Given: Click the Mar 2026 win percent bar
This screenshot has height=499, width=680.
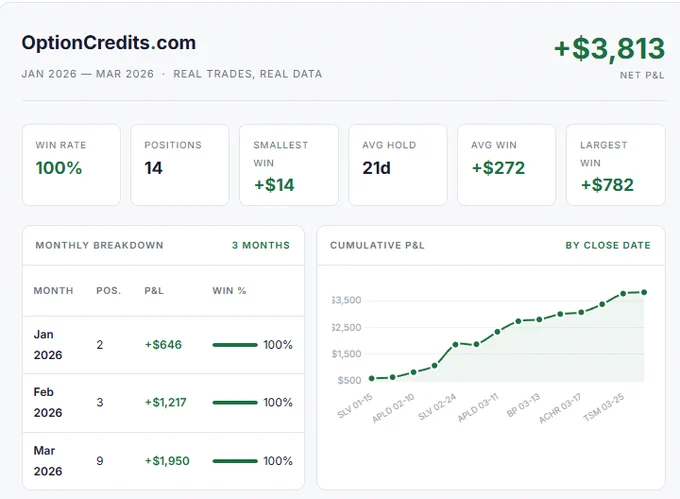Looking at the screenshot, I should point(235,461).
